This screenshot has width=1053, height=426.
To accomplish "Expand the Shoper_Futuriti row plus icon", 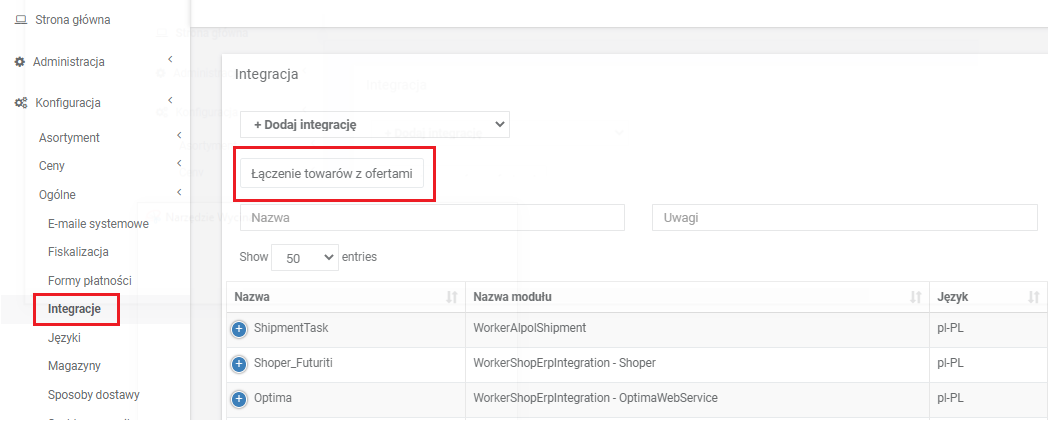I will (239, 364).
